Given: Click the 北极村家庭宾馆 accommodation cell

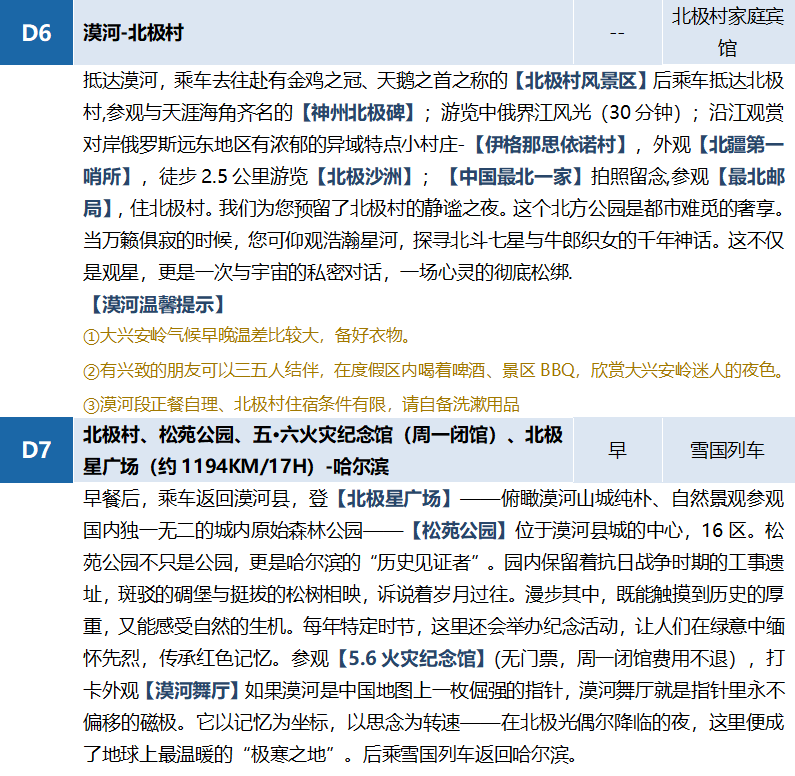Looking at the screenshot, I should pyautogui.click(x=727, y=32).
